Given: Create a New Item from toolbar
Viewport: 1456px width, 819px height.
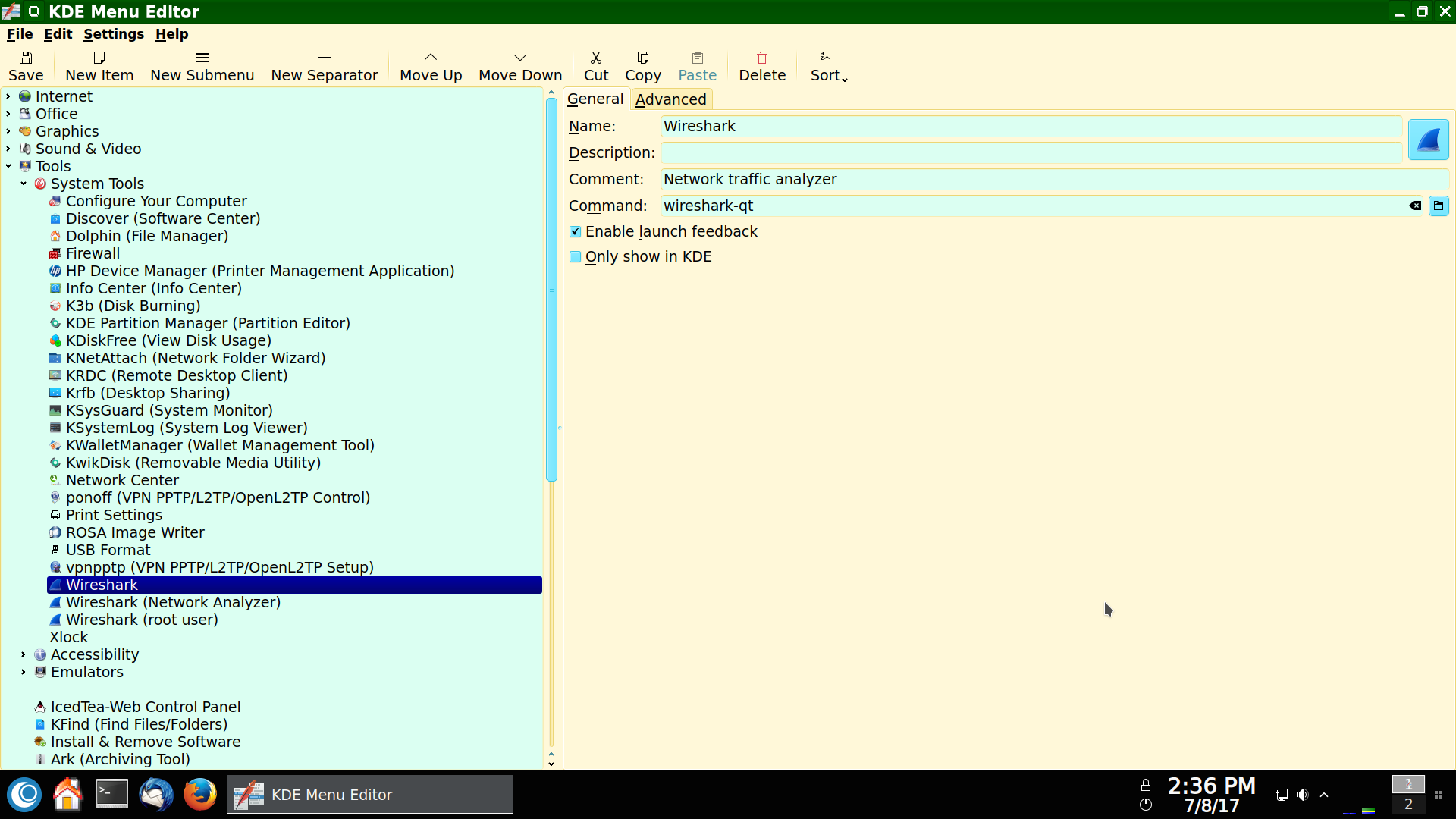Looking at the screenshot, I should 99,66.
